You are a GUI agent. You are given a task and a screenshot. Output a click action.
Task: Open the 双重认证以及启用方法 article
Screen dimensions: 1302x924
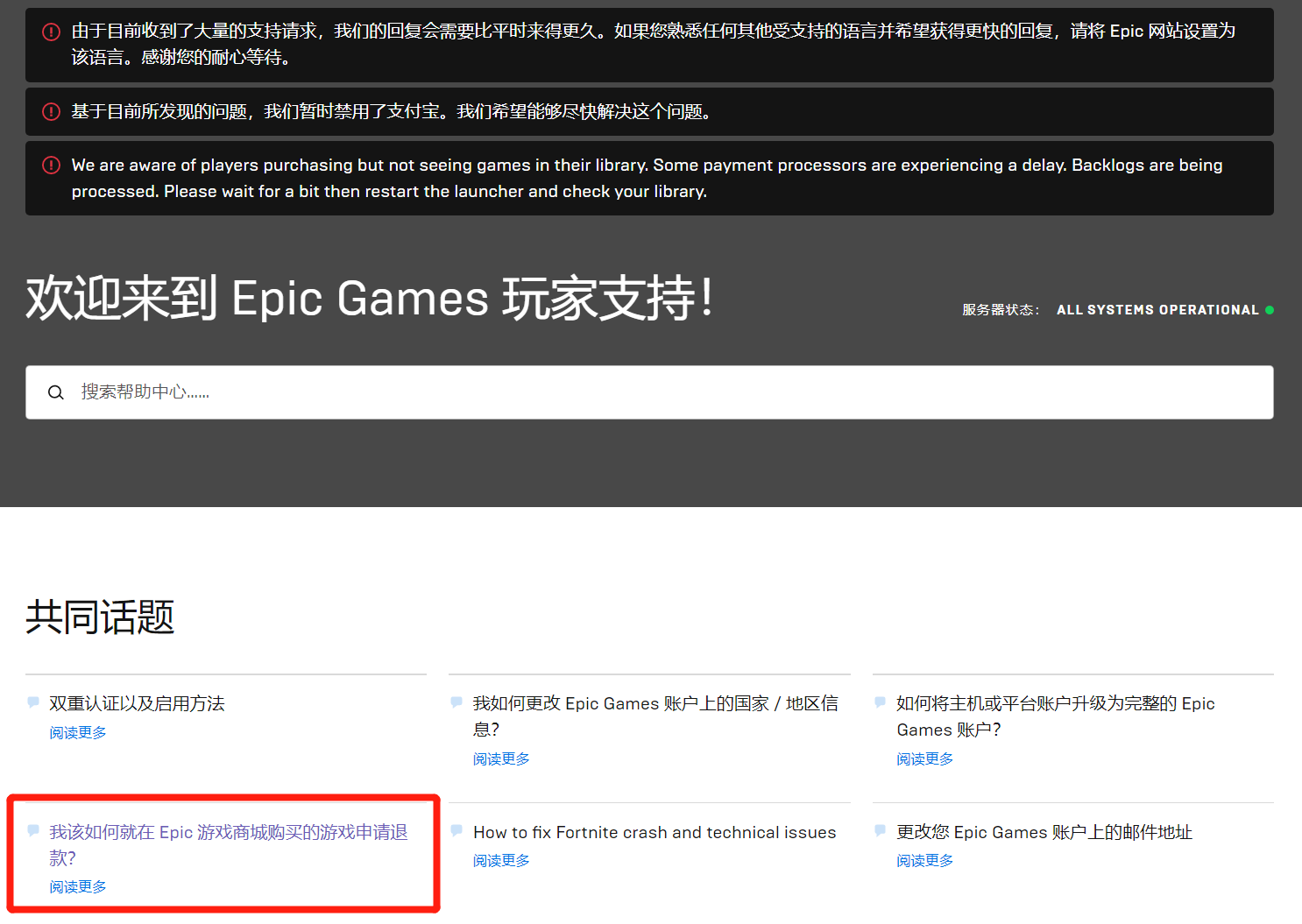[137, 703]
